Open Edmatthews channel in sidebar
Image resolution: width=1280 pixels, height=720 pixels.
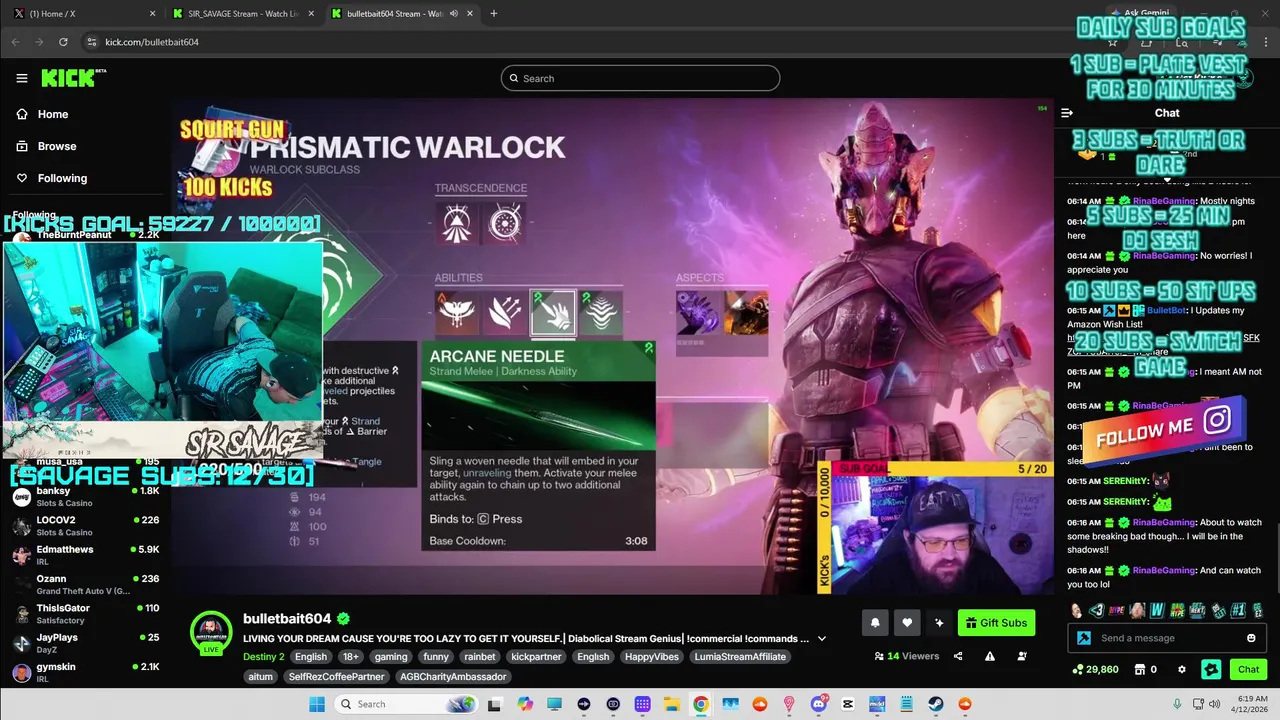(85, 555)
